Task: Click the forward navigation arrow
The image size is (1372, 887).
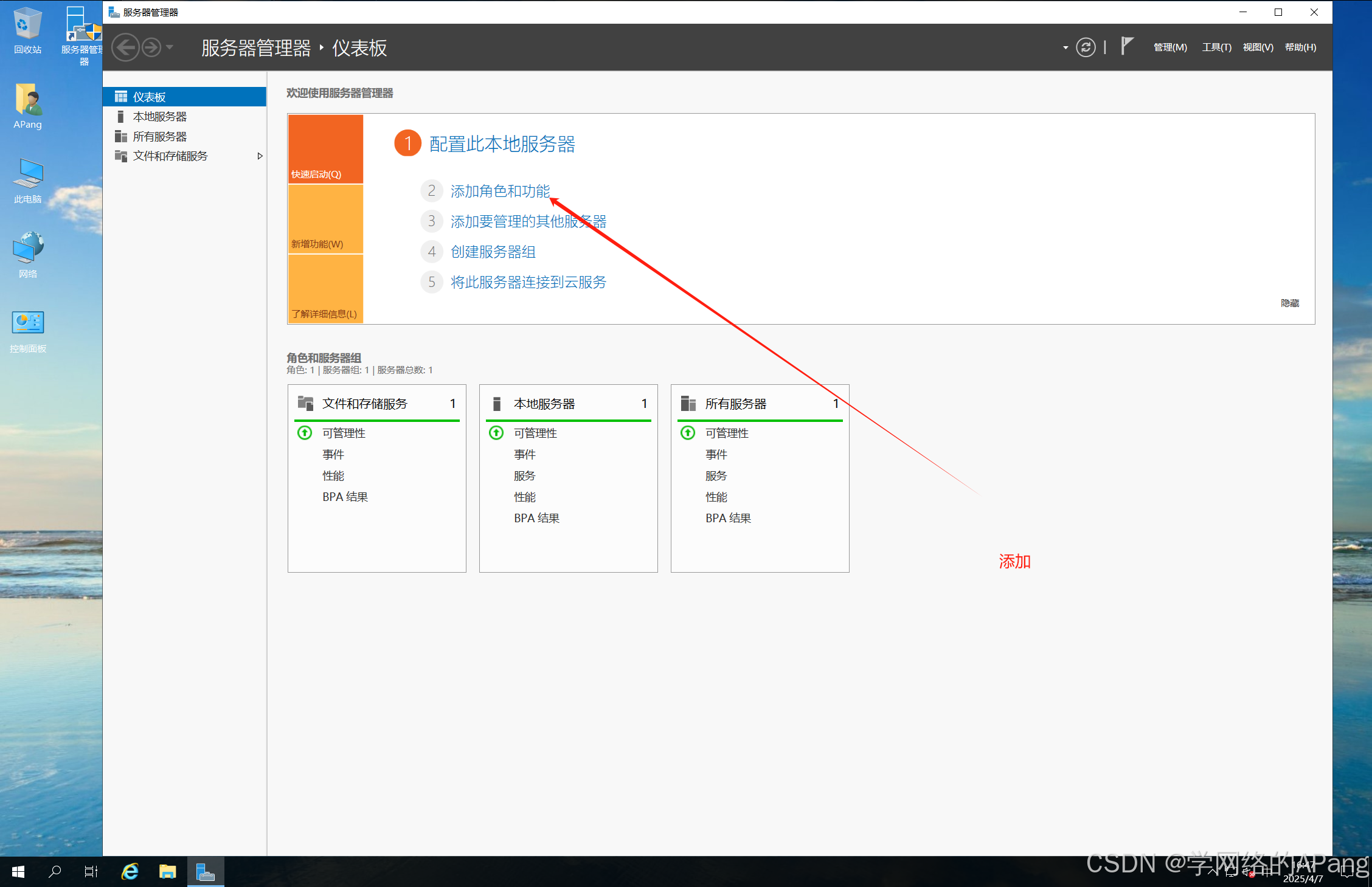Action: pyautogui.click(x=151, y=47)
